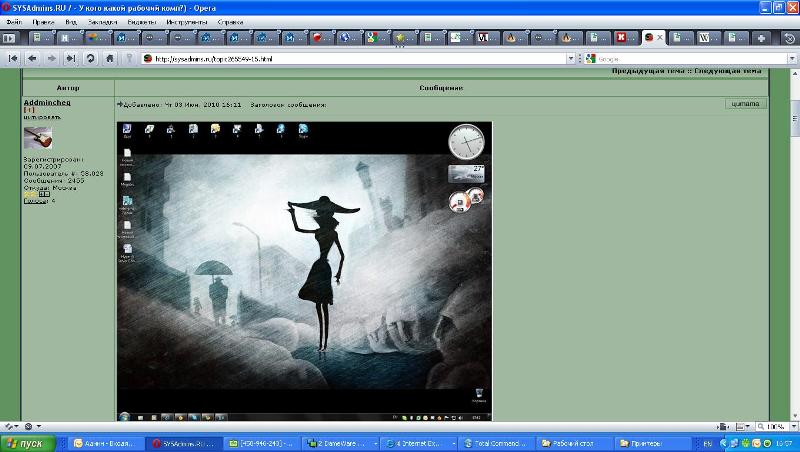Click the site icon in address bar
The width and height of the screenshot is (800, 452).
(147, 59)
